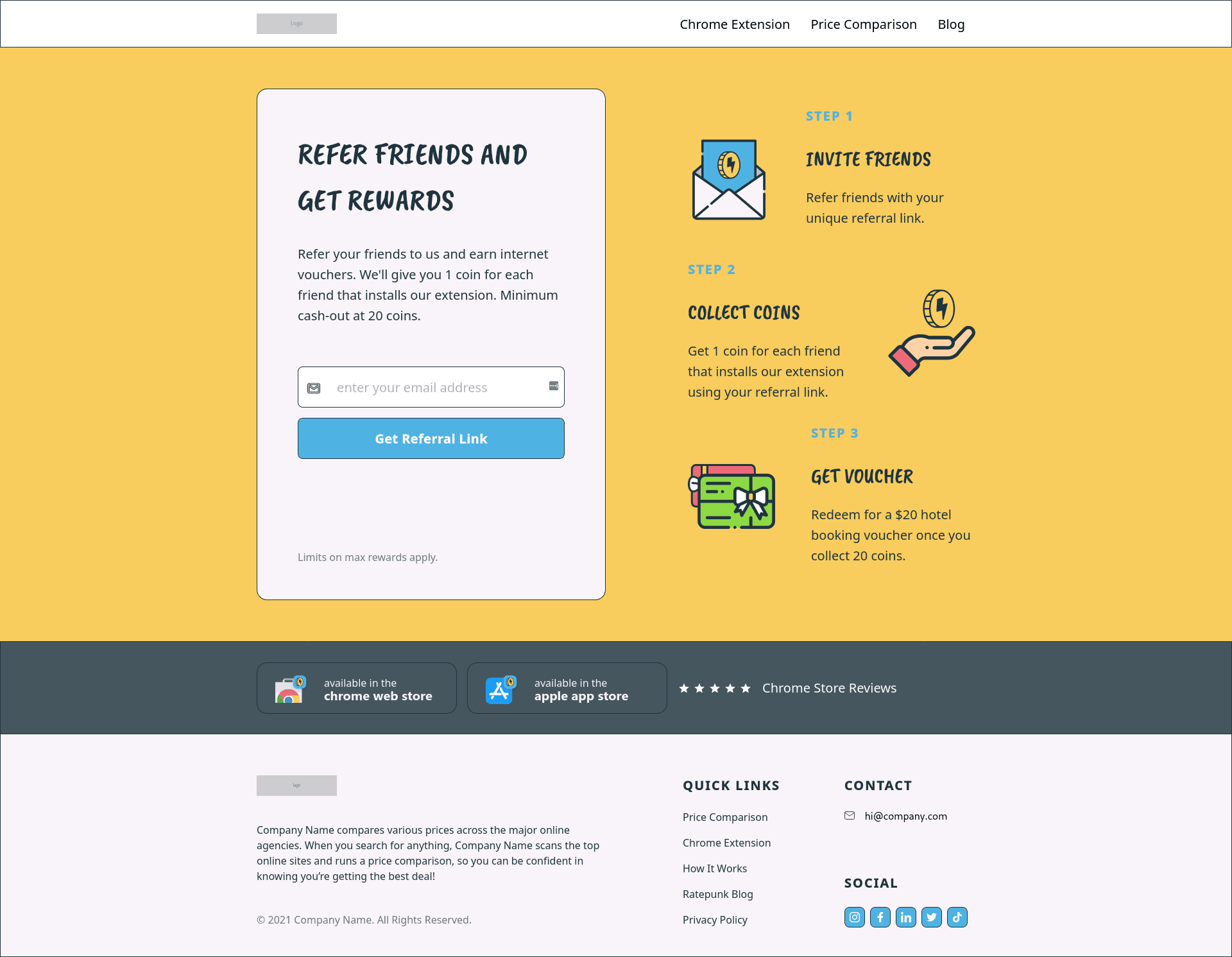The height and width of the screenshot is (957, 1232).
Task: Click the gift voucher reward icon
Action: 734,496
